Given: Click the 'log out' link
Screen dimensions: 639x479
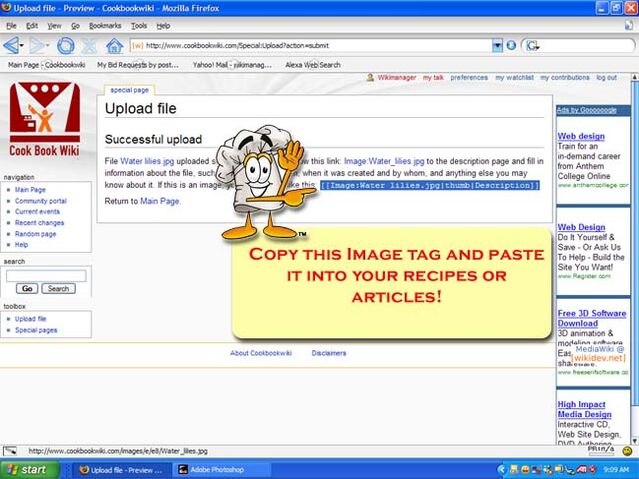Looking at the screenshot, I should point(606,77).
